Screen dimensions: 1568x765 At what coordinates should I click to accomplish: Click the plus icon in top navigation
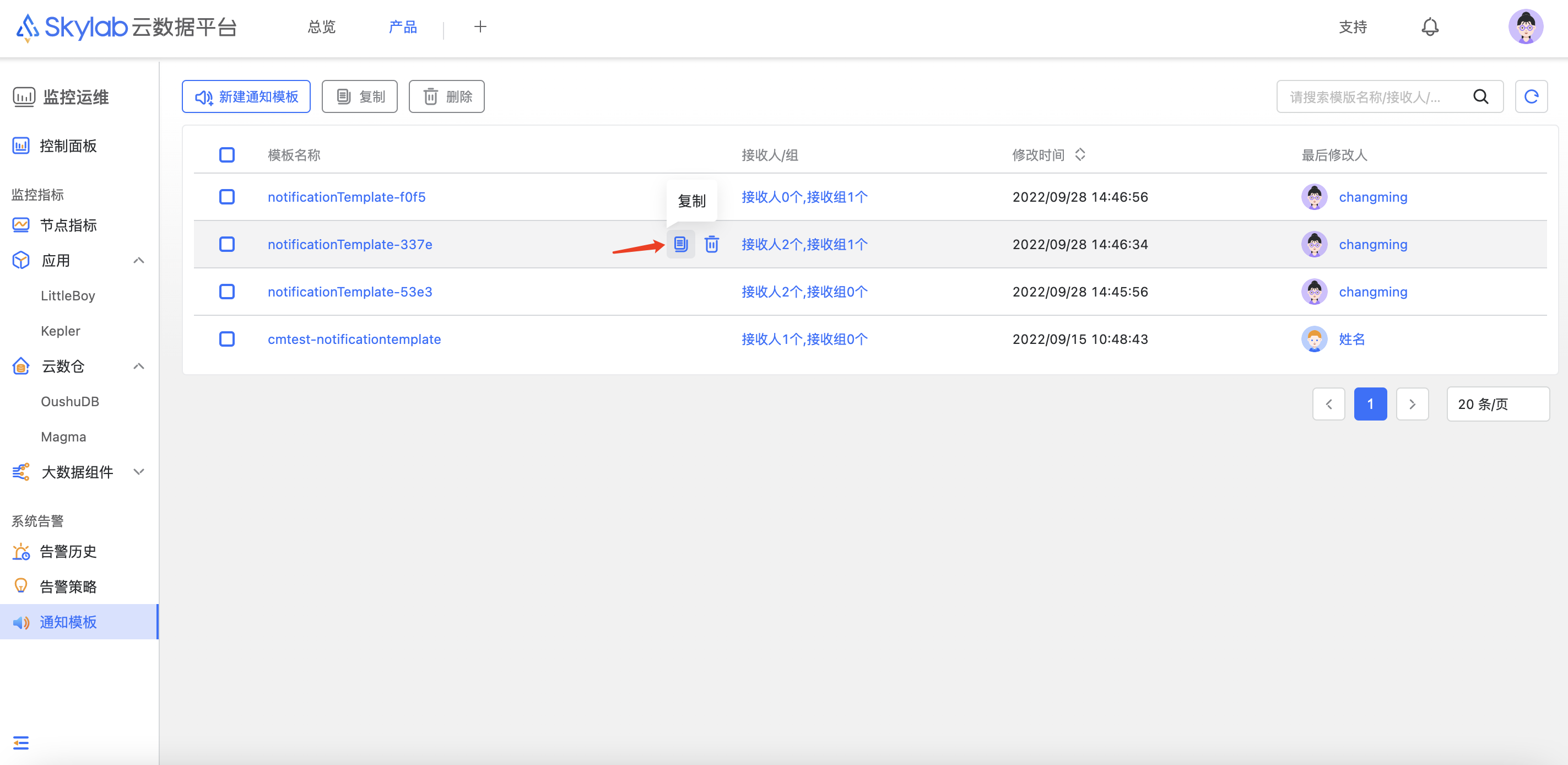pyautogui.click(x=480, y=27)
